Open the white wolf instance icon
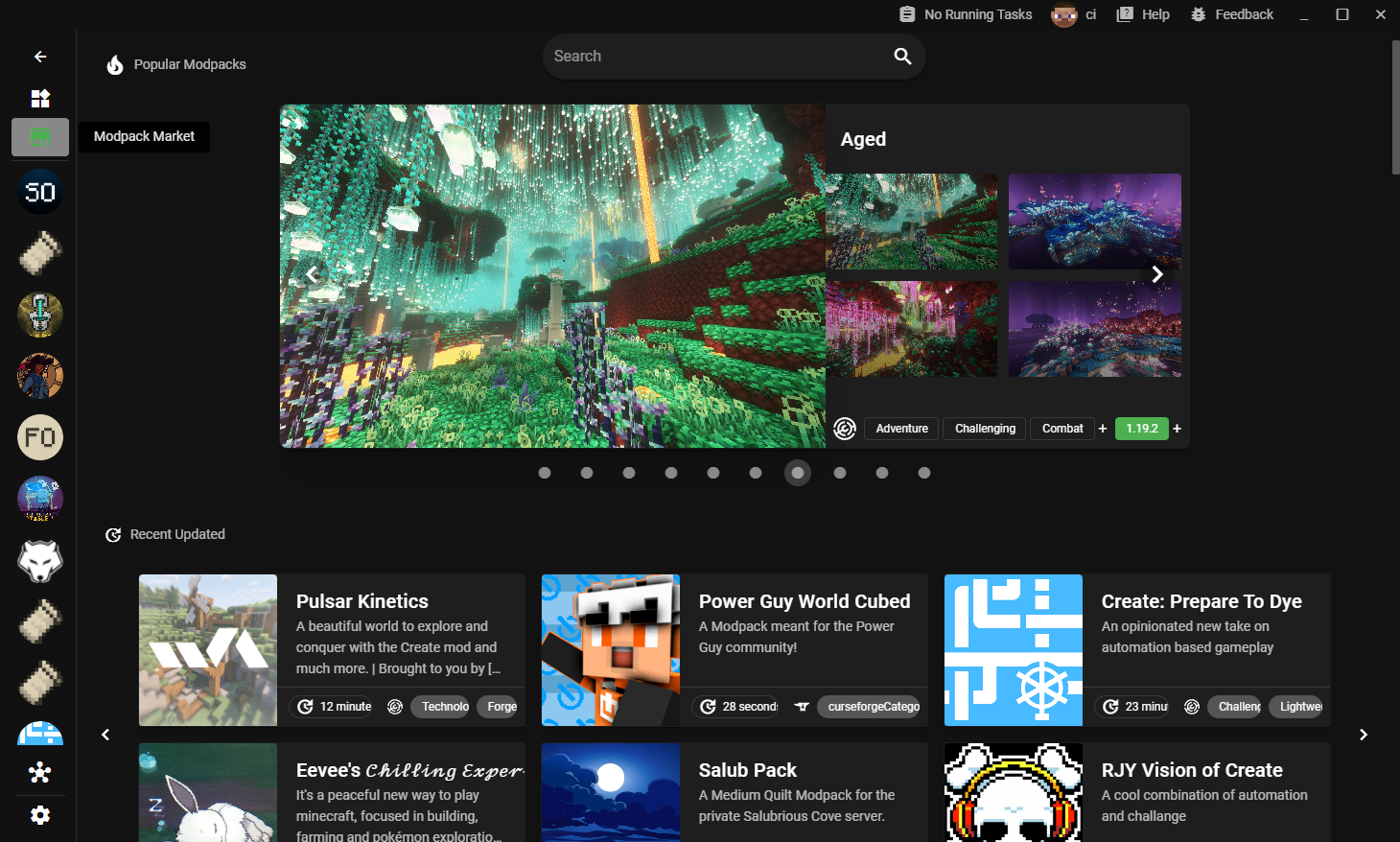The height and width of the screenshot is (842, 1400). (40, 560)
